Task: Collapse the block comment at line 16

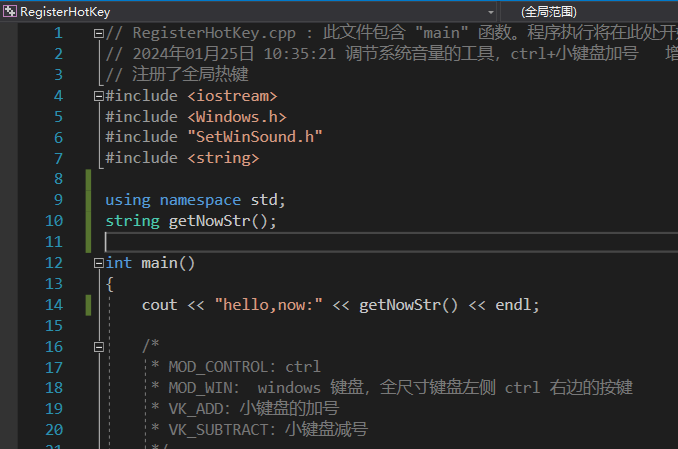Action: click(x=99, y=347)
